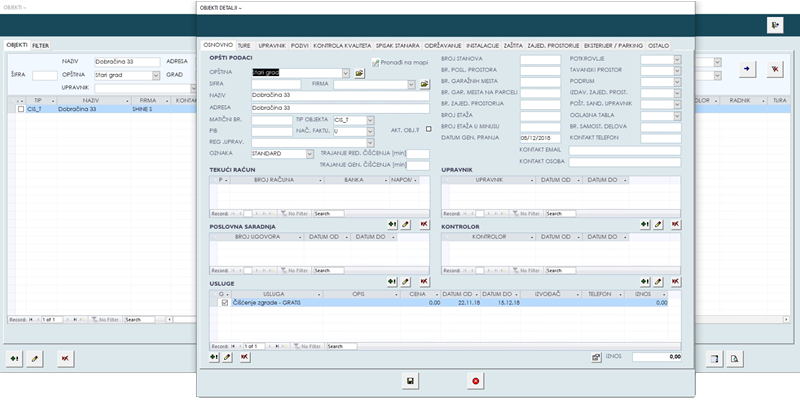Open folder lookup next to Firma field

(424, 85)
